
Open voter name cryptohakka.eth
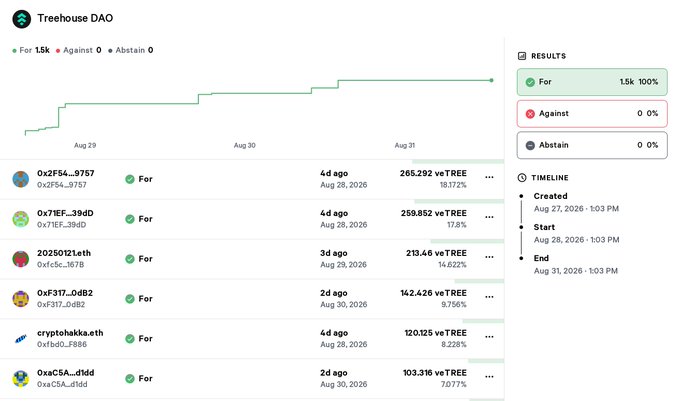tap(70, 333)
